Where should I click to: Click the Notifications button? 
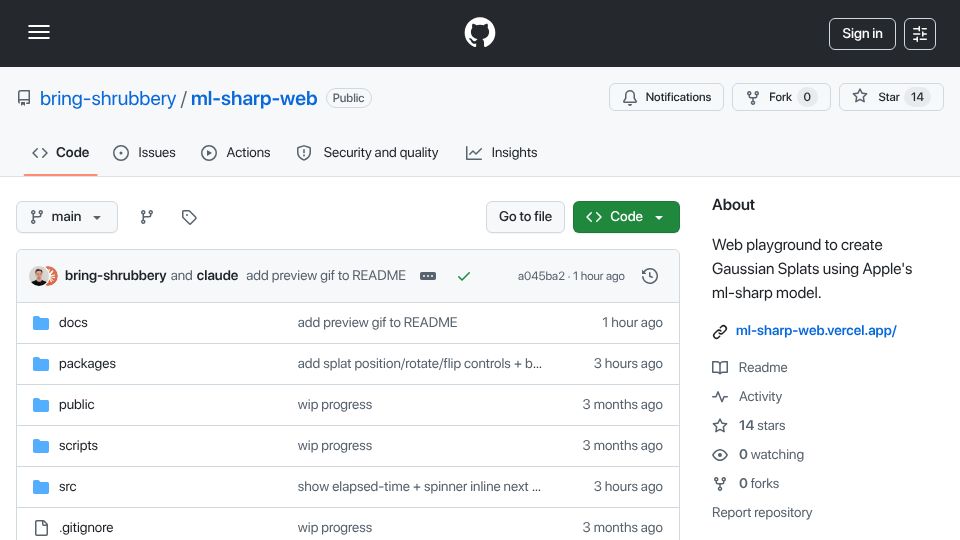coord(666,97)
